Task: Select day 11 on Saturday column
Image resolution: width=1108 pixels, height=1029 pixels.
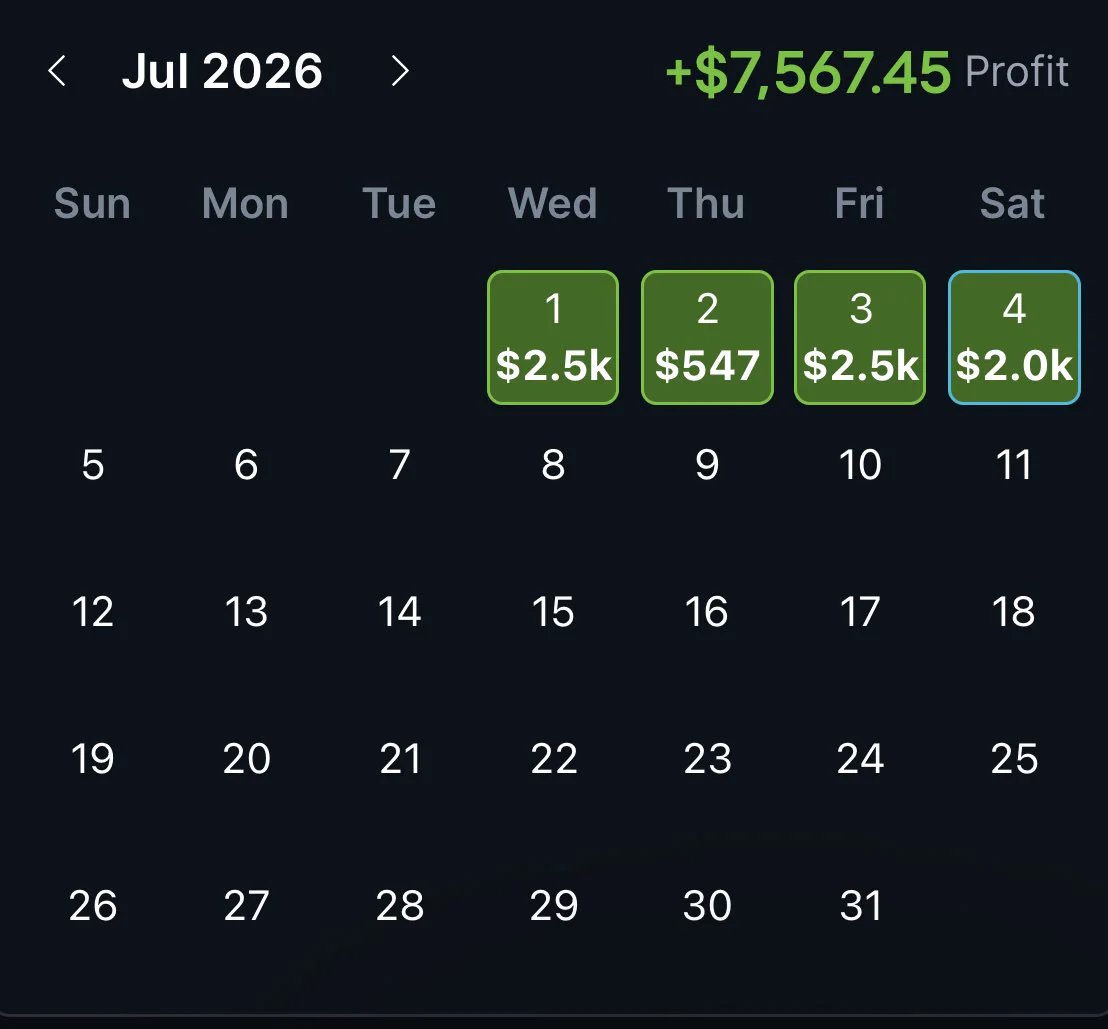Action: (x=1014, y=465)
